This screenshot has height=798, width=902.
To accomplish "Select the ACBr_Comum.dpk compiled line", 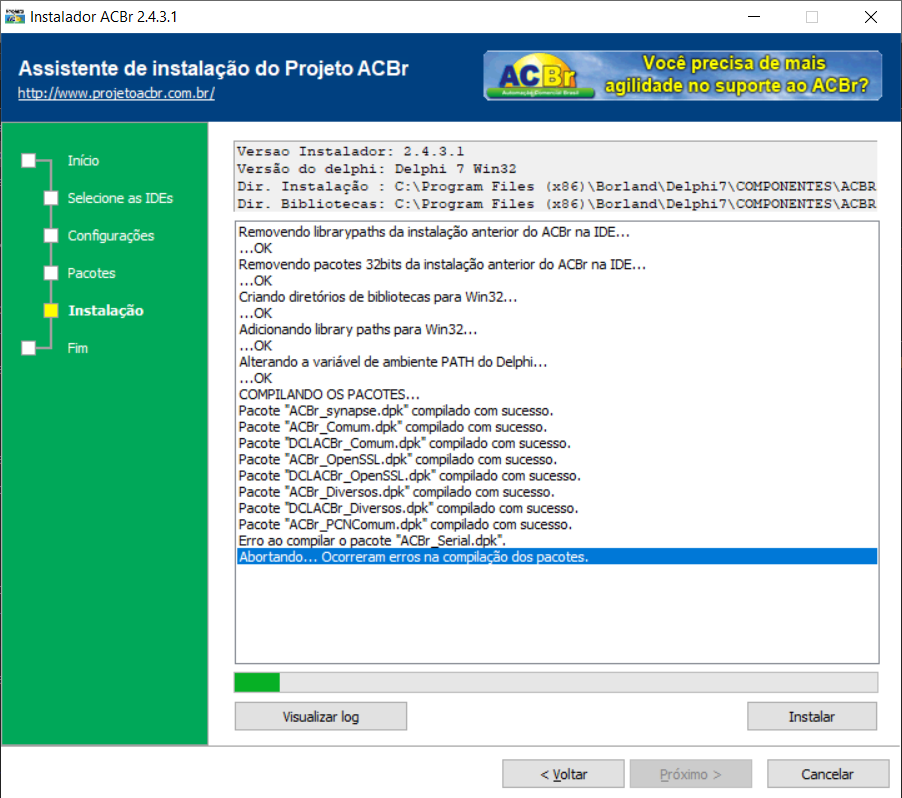I will [x=557, y=426].
